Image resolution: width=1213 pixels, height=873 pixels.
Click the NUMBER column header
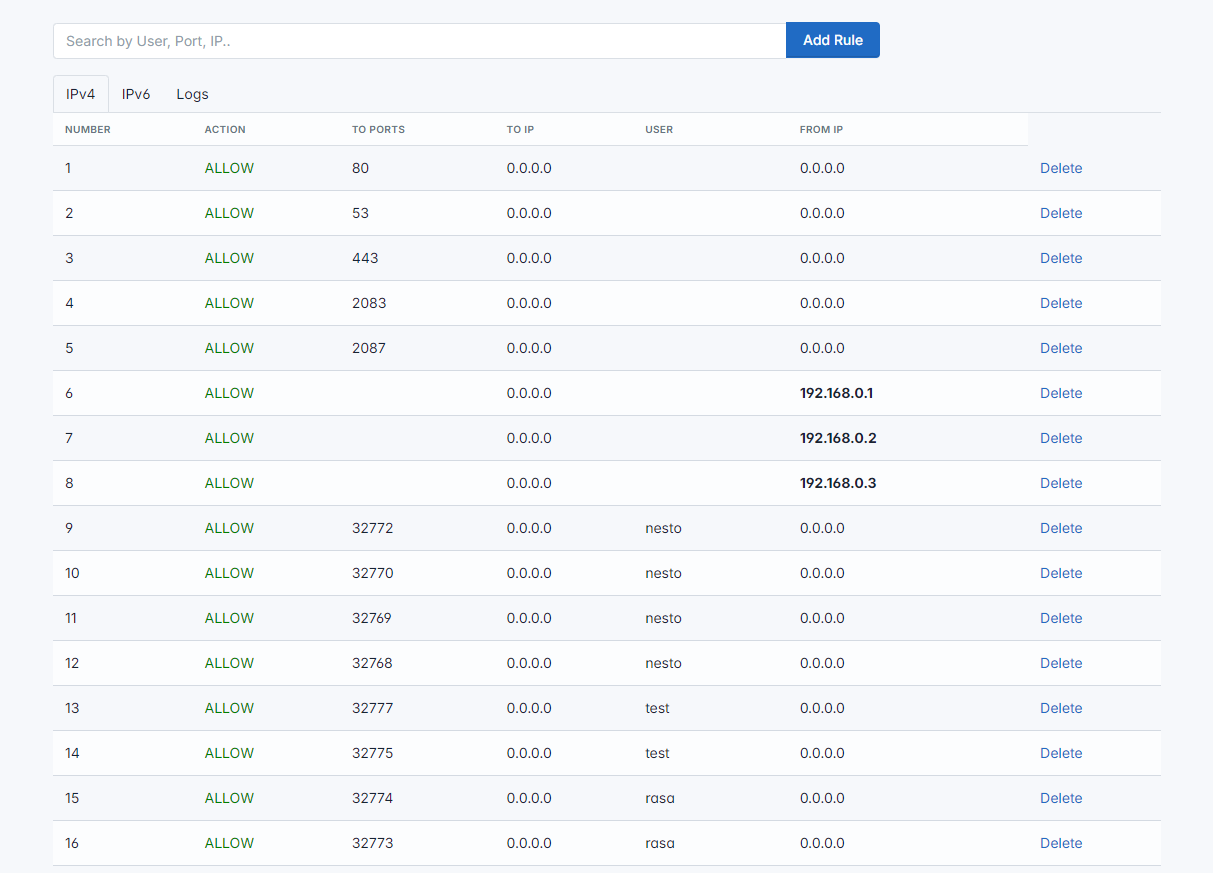pyautogui.click(x=88, y=130)
